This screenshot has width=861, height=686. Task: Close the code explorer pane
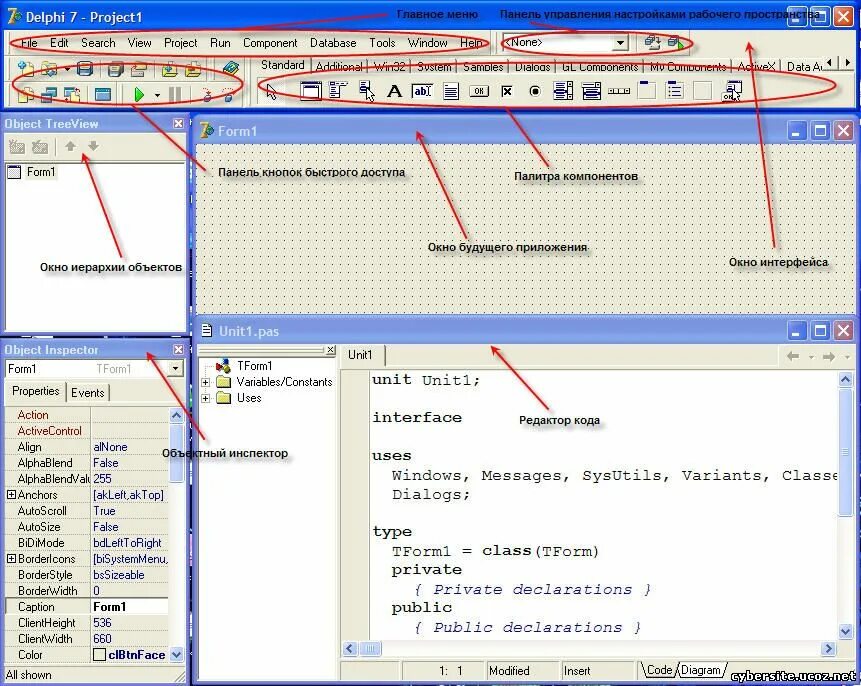tap(330, 349)
